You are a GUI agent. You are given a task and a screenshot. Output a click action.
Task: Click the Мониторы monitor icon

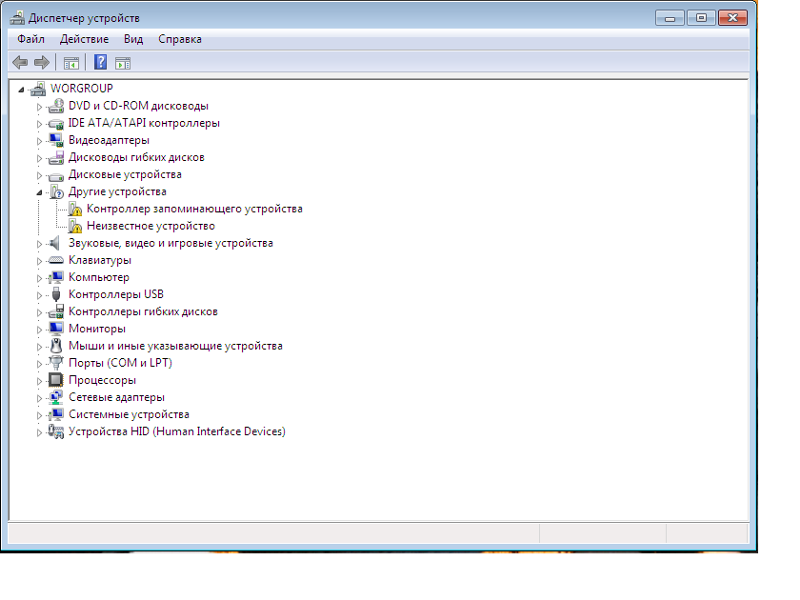(x=56, y=329)
